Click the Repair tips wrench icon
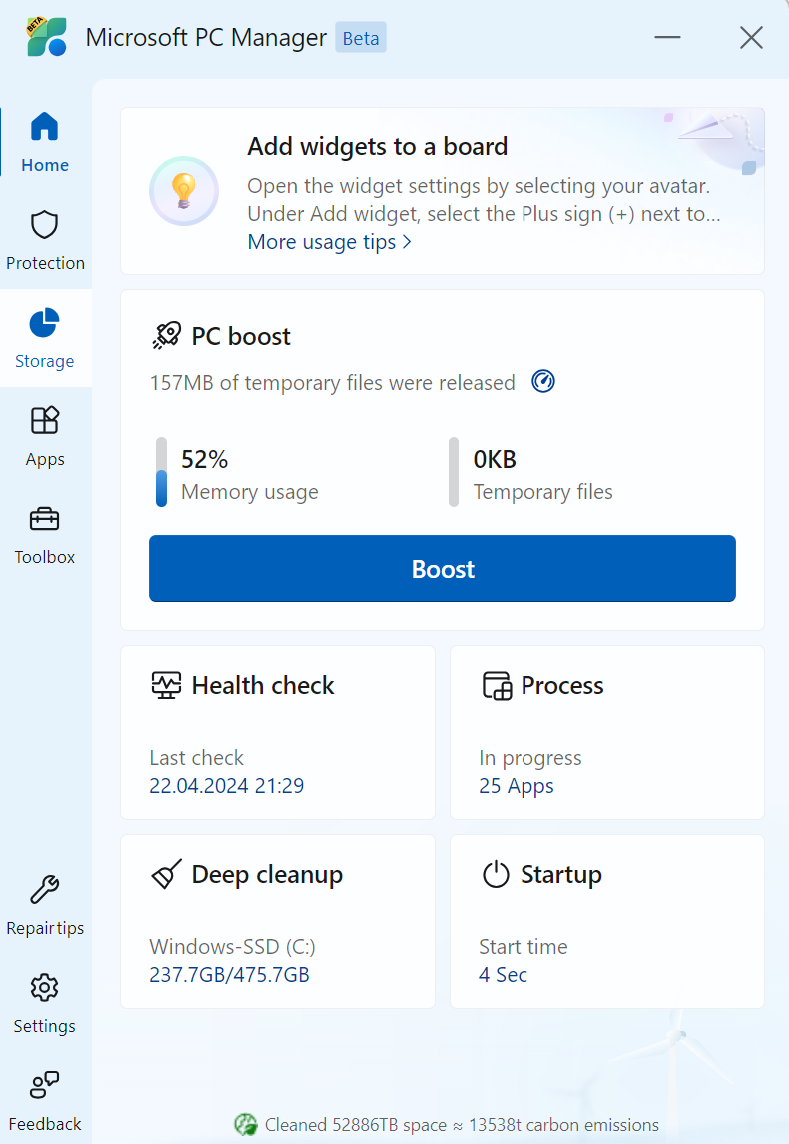 [45, 890]
